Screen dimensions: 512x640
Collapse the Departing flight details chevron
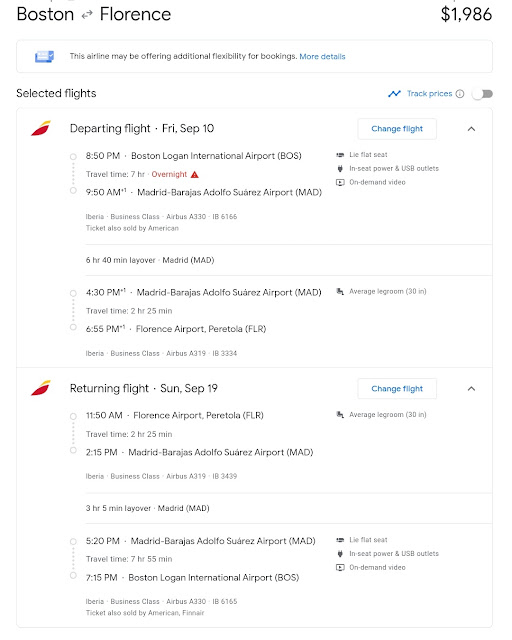click(471, 129)
